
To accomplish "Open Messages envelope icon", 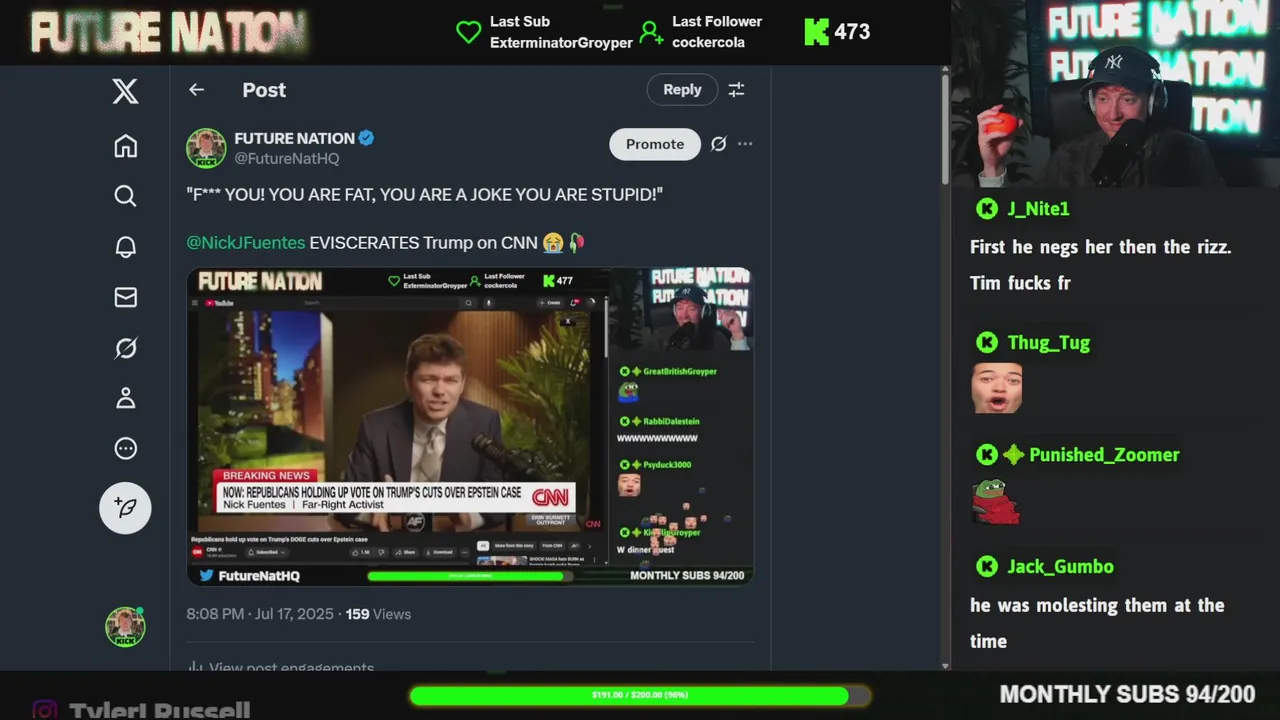I will pos(125,297).
